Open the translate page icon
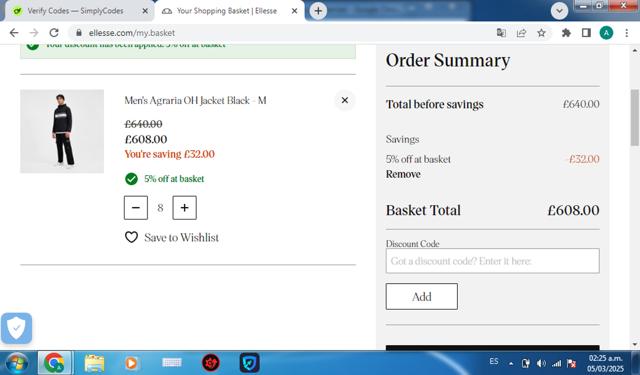 501,33
